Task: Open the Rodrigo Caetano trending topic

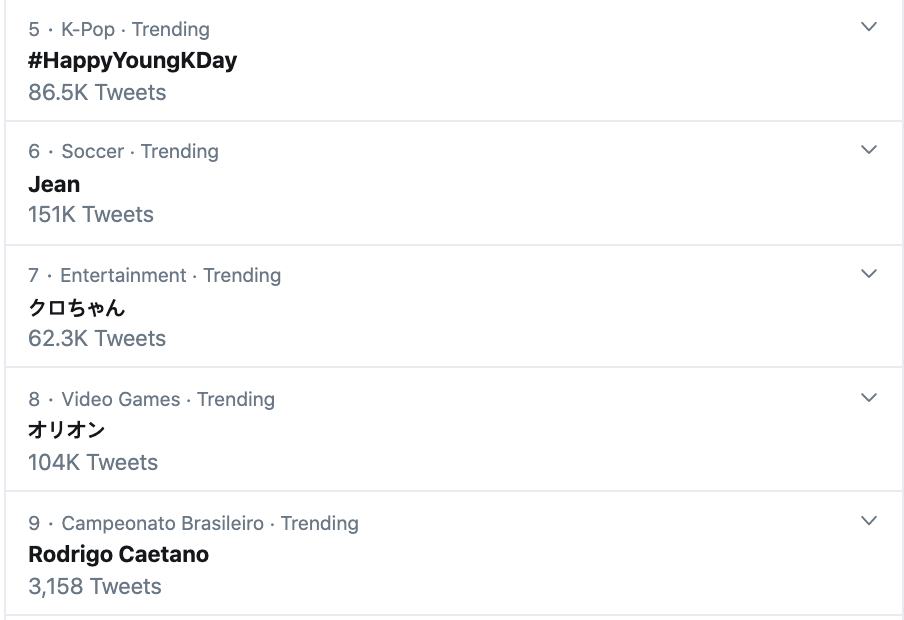Action: pos(118,554)
